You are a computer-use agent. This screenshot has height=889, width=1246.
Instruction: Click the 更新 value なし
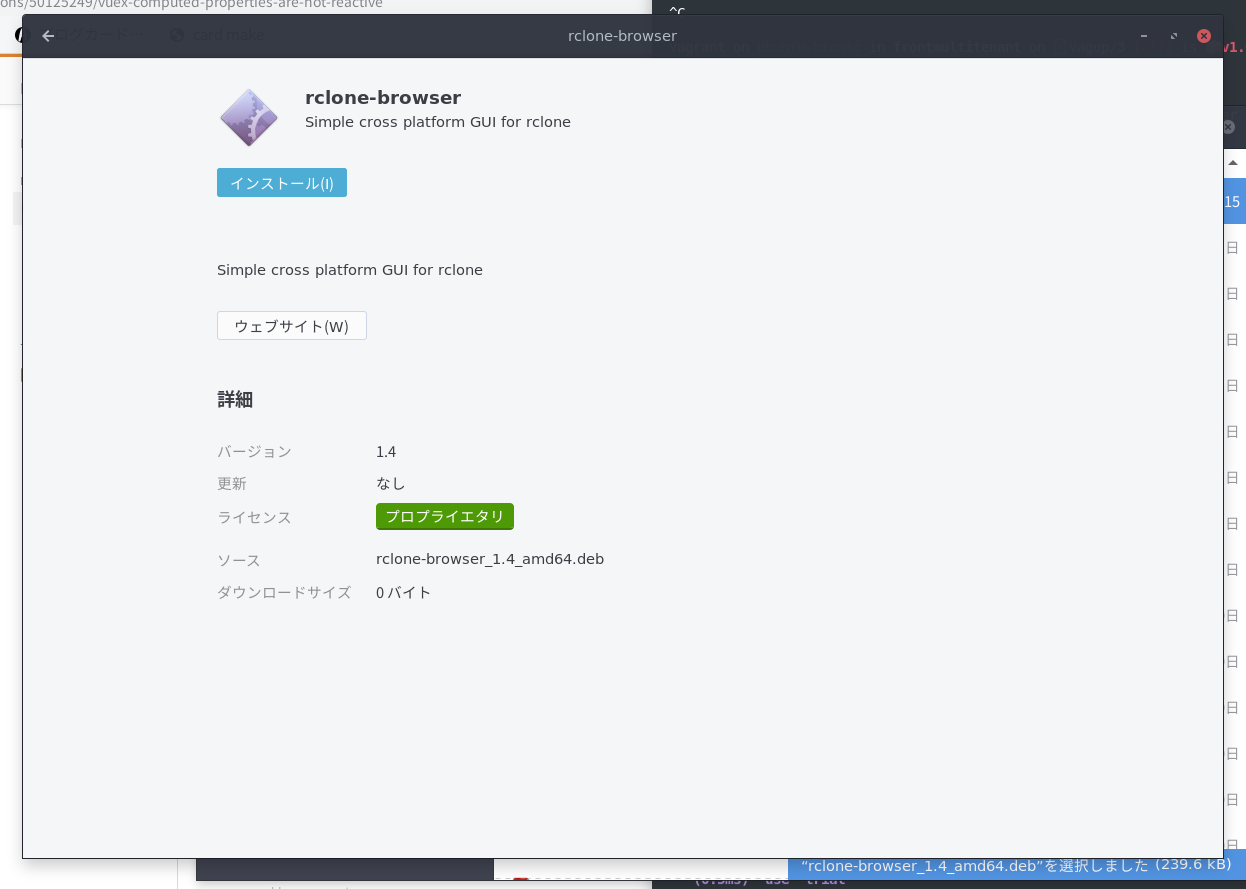click(390, 484)
